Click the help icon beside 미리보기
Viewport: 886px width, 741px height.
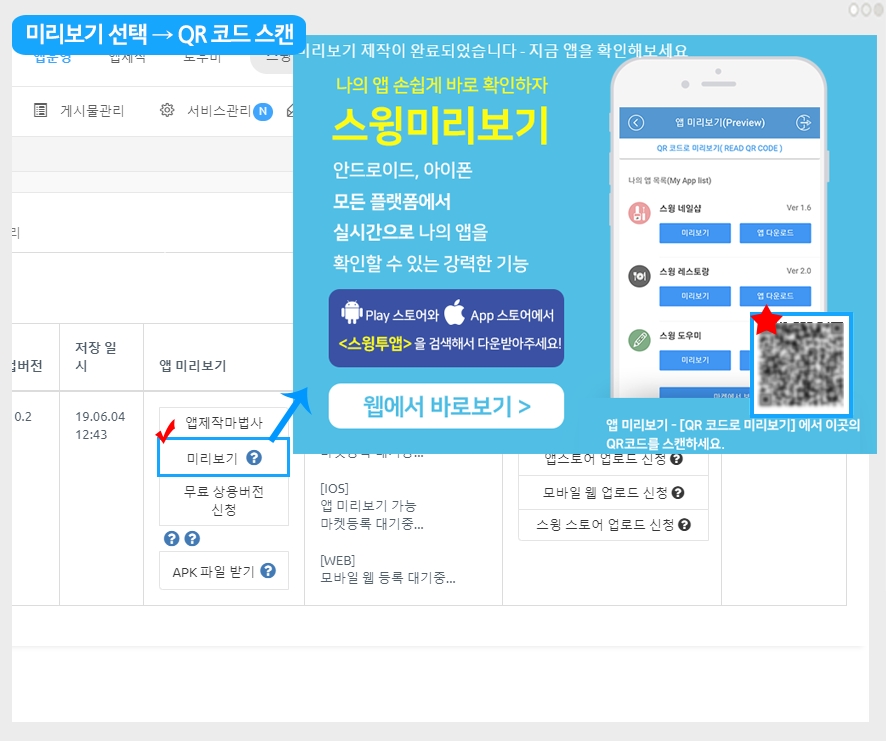254,458
